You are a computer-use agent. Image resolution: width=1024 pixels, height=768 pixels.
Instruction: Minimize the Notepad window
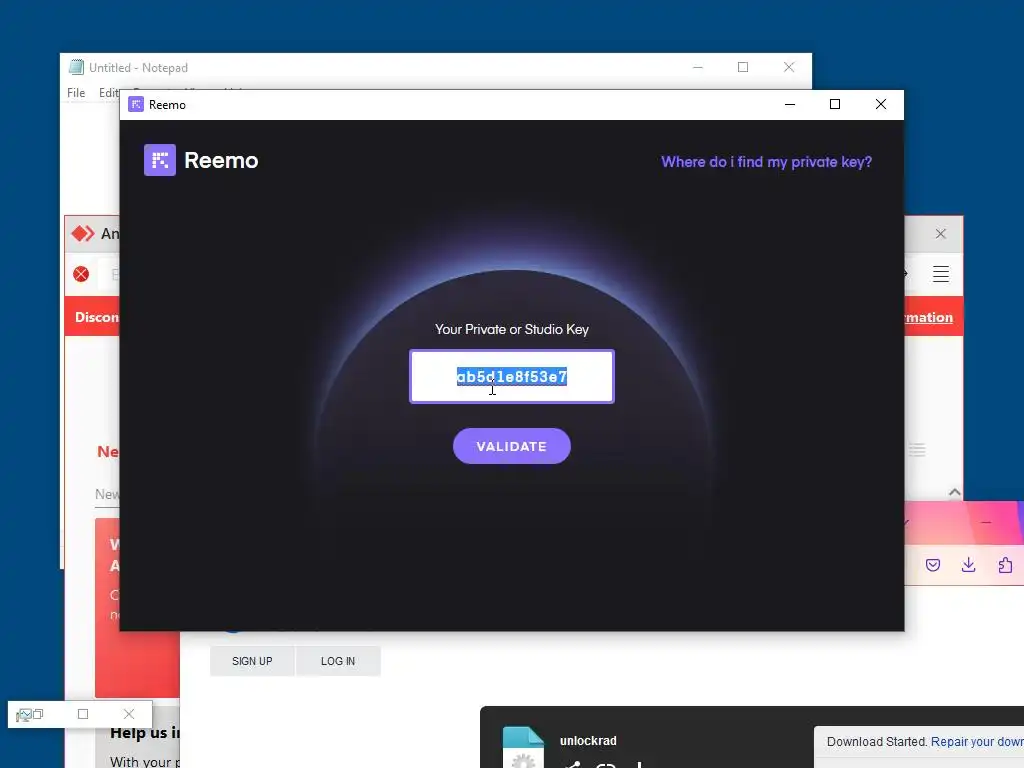click(697, 67)
